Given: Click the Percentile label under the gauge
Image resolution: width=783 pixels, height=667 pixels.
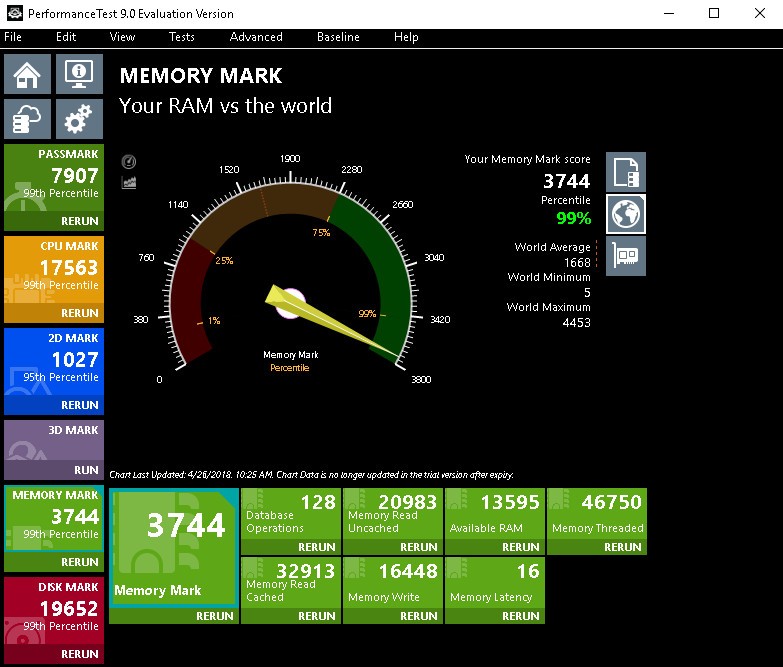Looking at the screenshot, I should (x=290, y=368).
